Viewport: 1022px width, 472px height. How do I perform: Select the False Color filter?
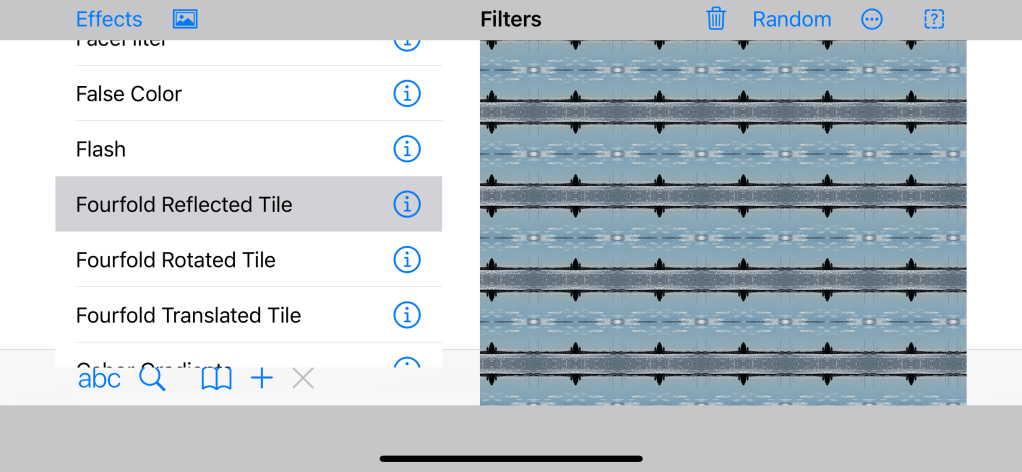(129, 94)
